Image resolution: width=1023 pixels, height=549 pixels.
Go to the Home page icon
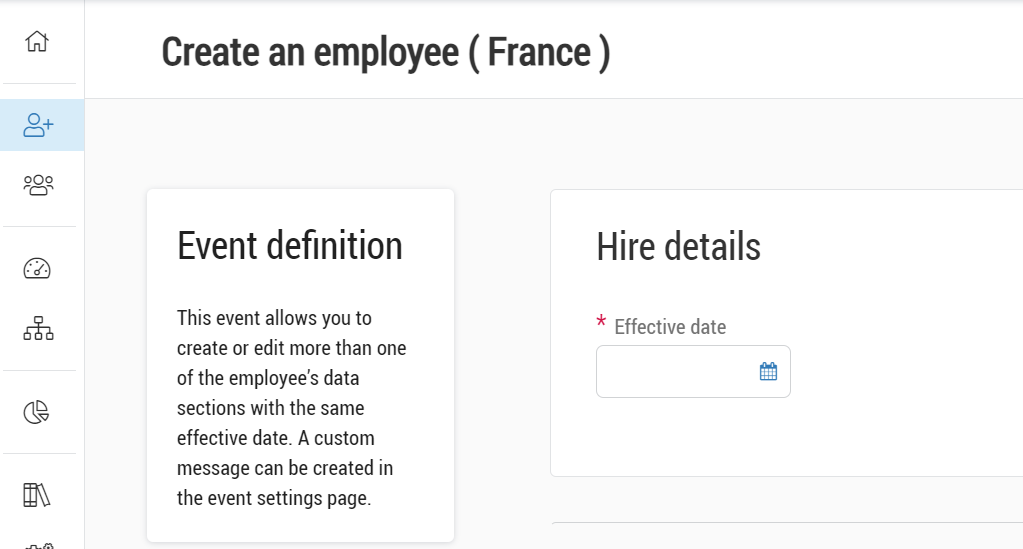coord(37,42)
